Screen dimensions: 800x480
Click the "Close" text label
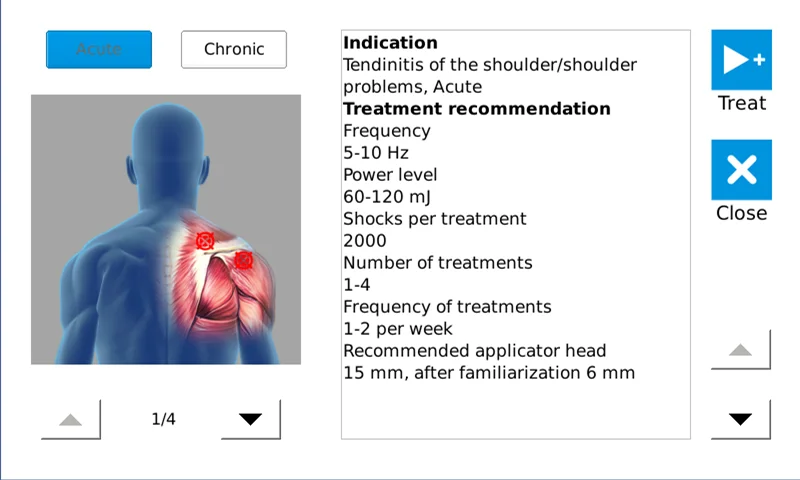point(742,213)
